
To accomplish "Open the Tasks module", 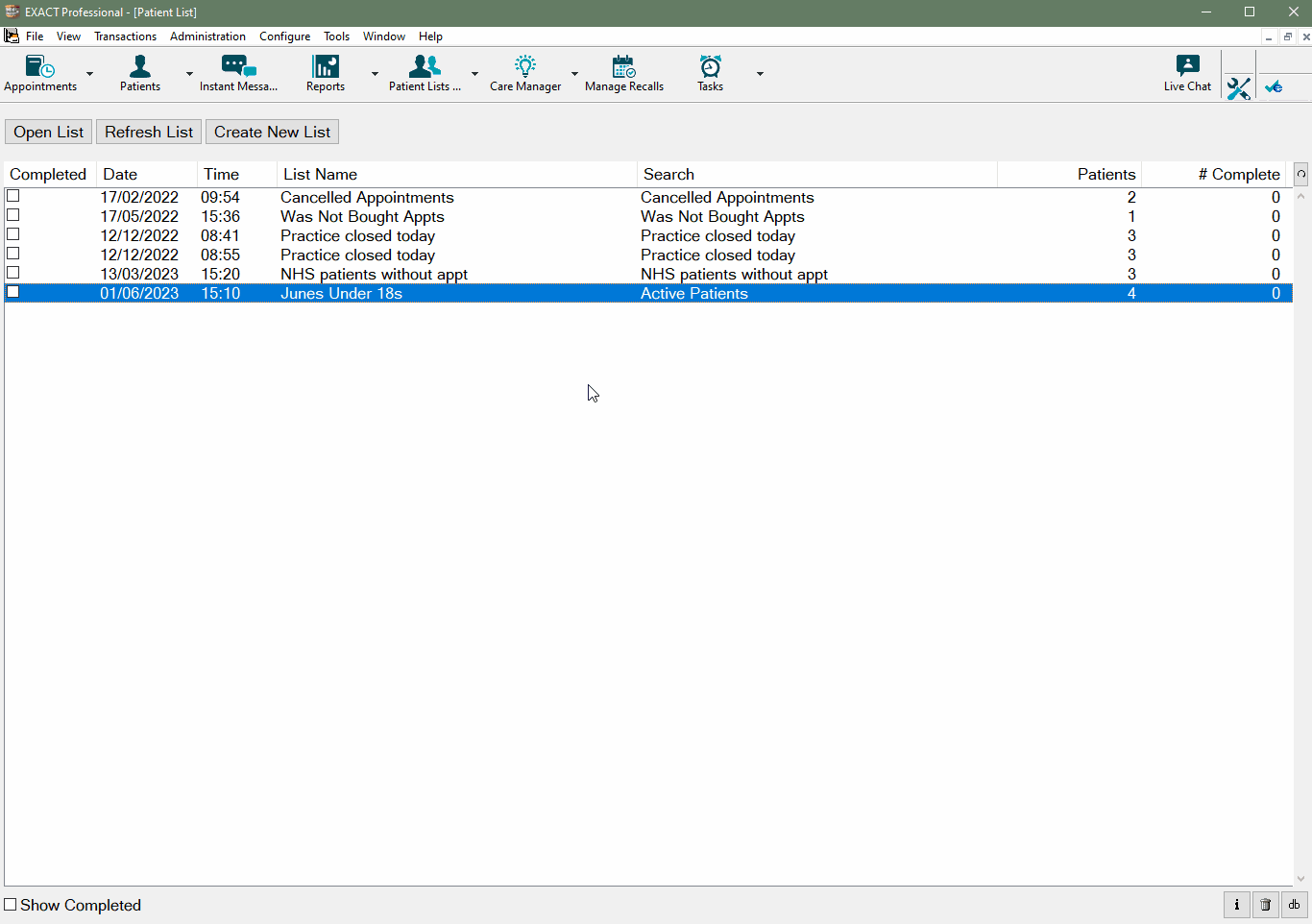I will click(709, 69).
